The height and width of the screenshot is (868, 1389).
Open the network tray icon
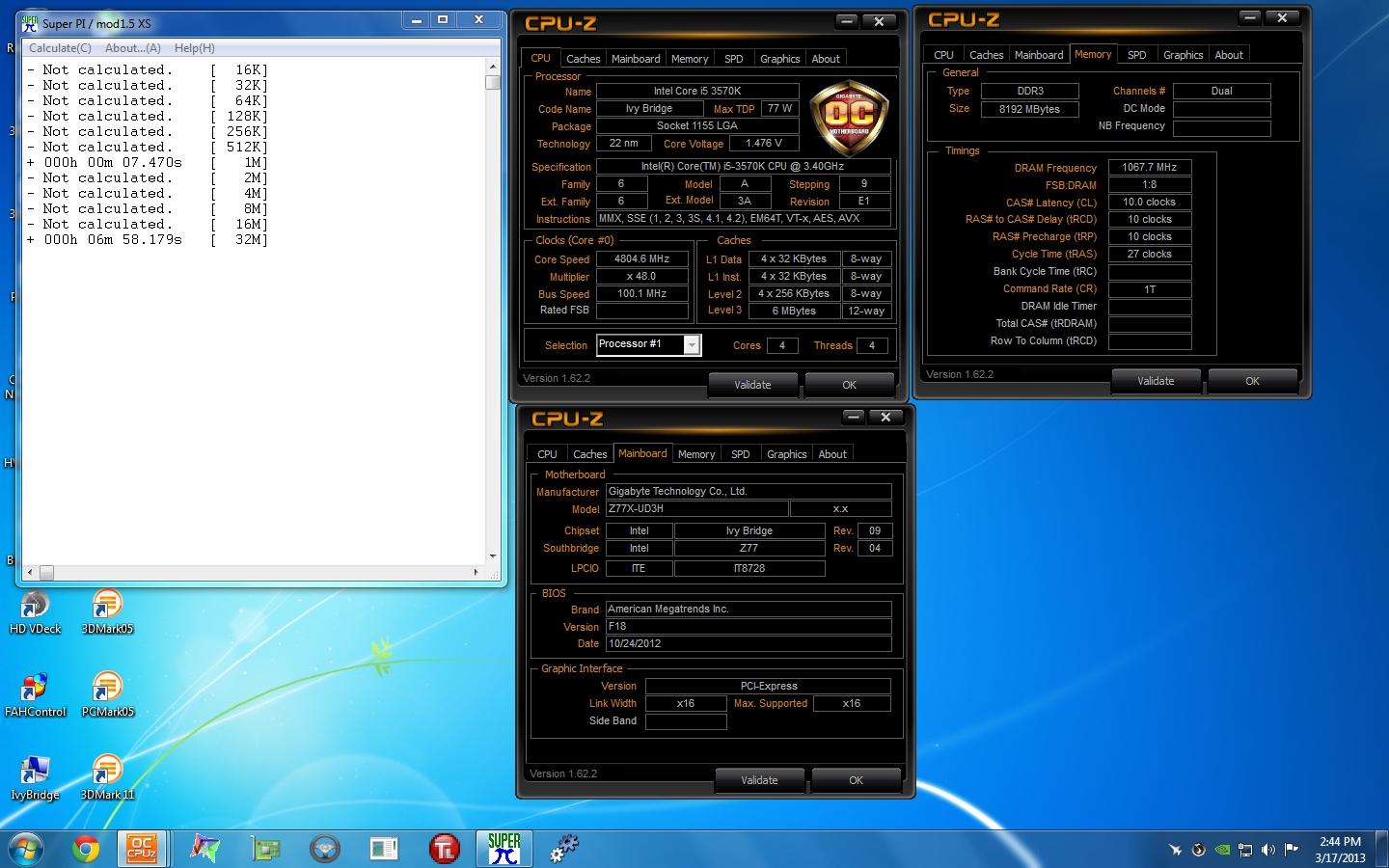[x=1245, y=850]
